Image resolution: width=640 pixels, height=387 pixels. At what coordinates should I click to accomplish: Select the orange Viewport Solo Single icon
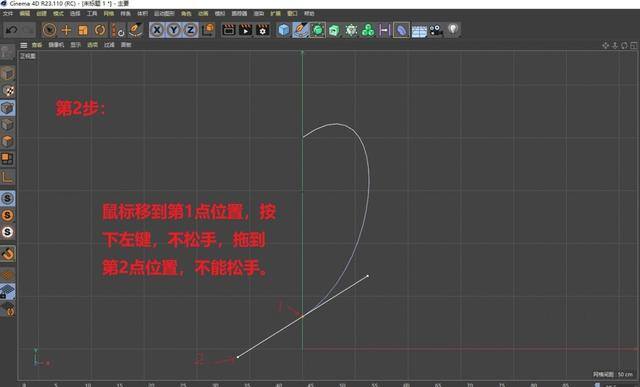7,215
